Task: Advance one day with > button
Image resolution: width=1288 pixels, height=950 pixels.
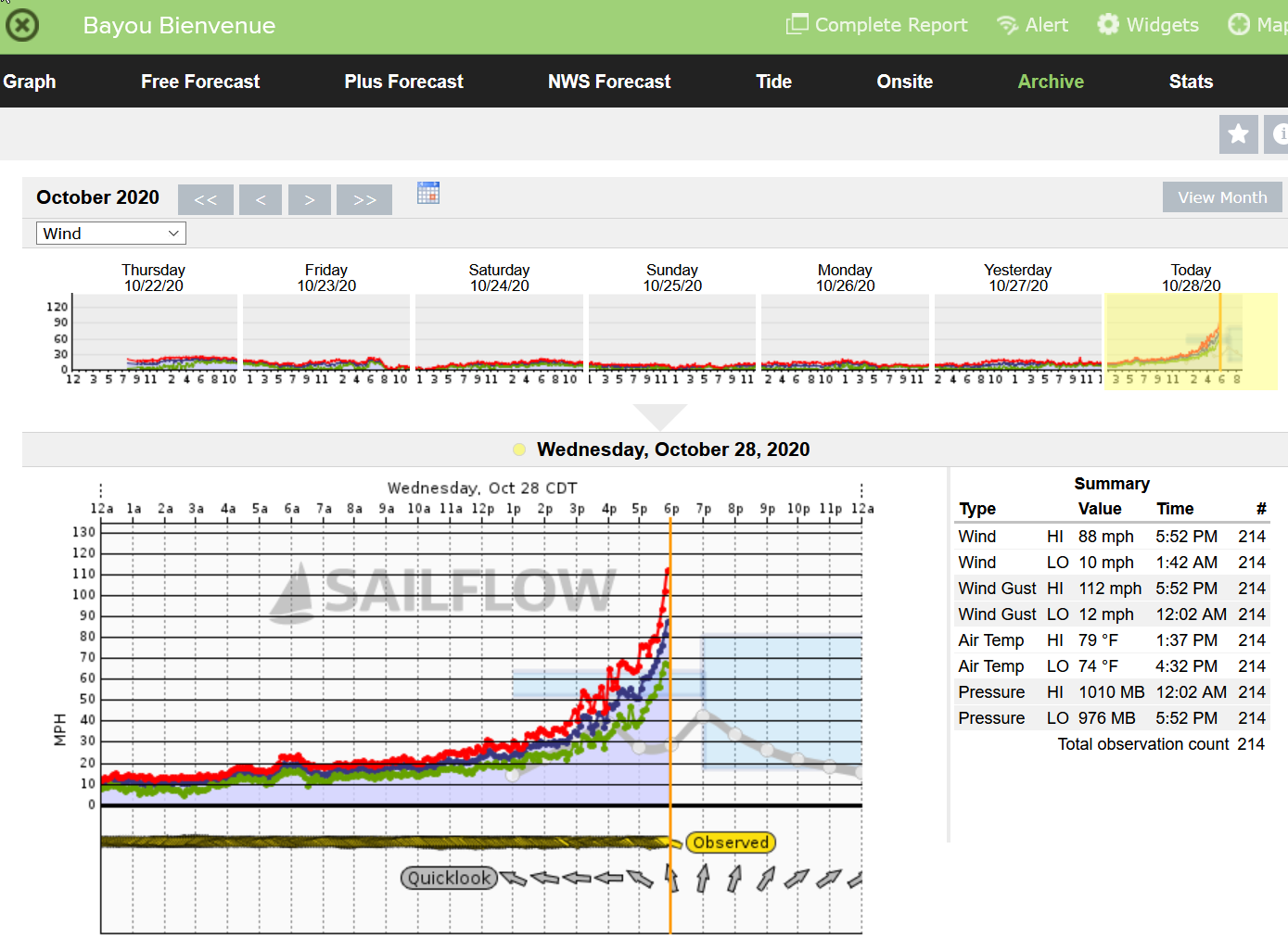Action: coord(310,199)
